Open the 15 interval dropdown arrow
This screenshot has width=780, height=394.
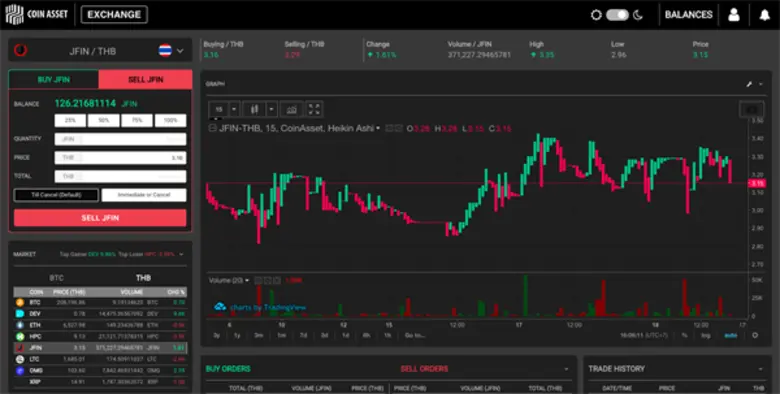click(234, 109)
